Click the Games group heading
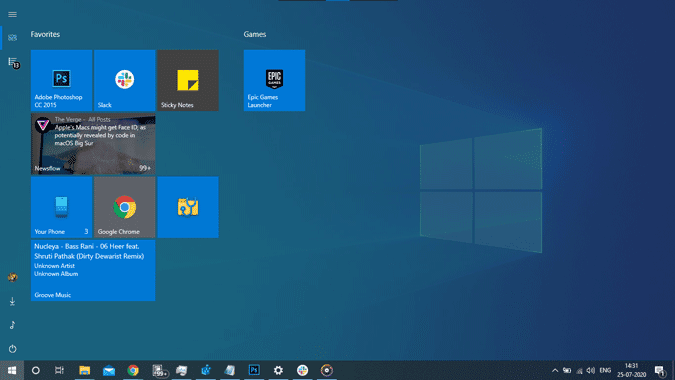 (x=255, y=34)
